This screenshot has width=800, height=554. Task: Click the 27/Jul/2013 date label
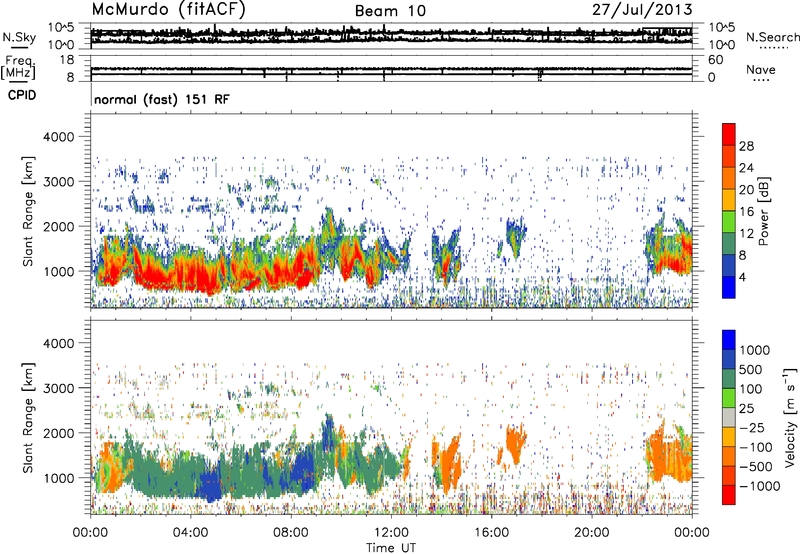coord(642,10)
